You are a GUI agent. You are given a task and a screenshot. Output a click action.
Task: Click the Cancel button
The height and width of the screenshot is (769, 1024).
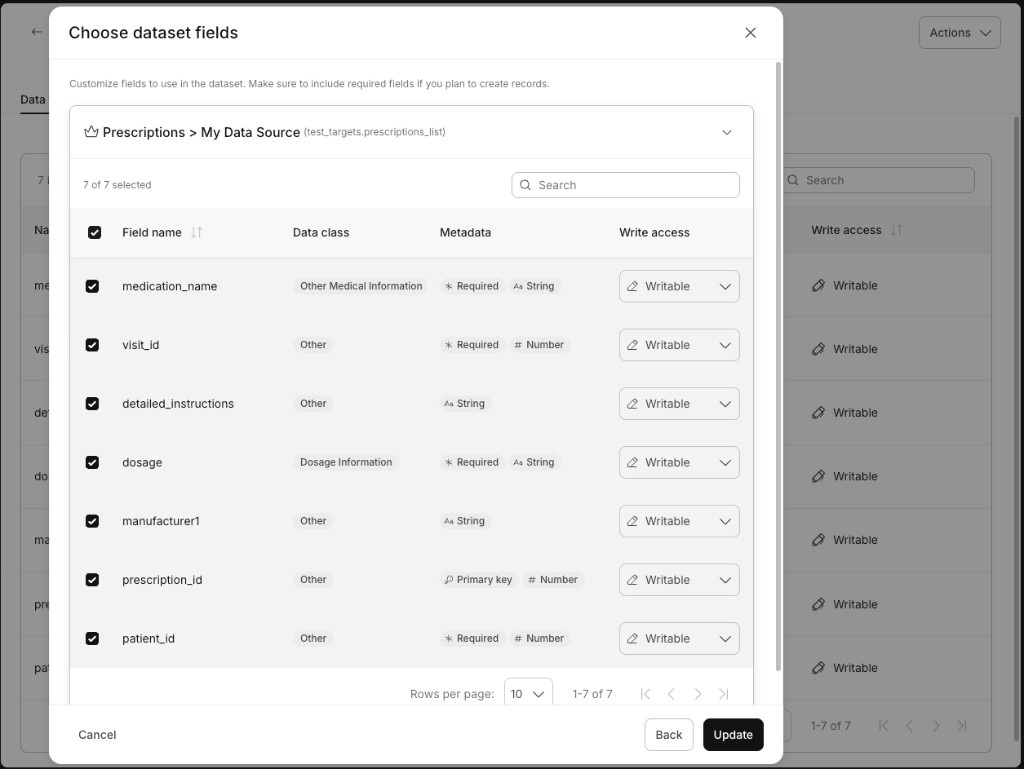tap(97, 734)
